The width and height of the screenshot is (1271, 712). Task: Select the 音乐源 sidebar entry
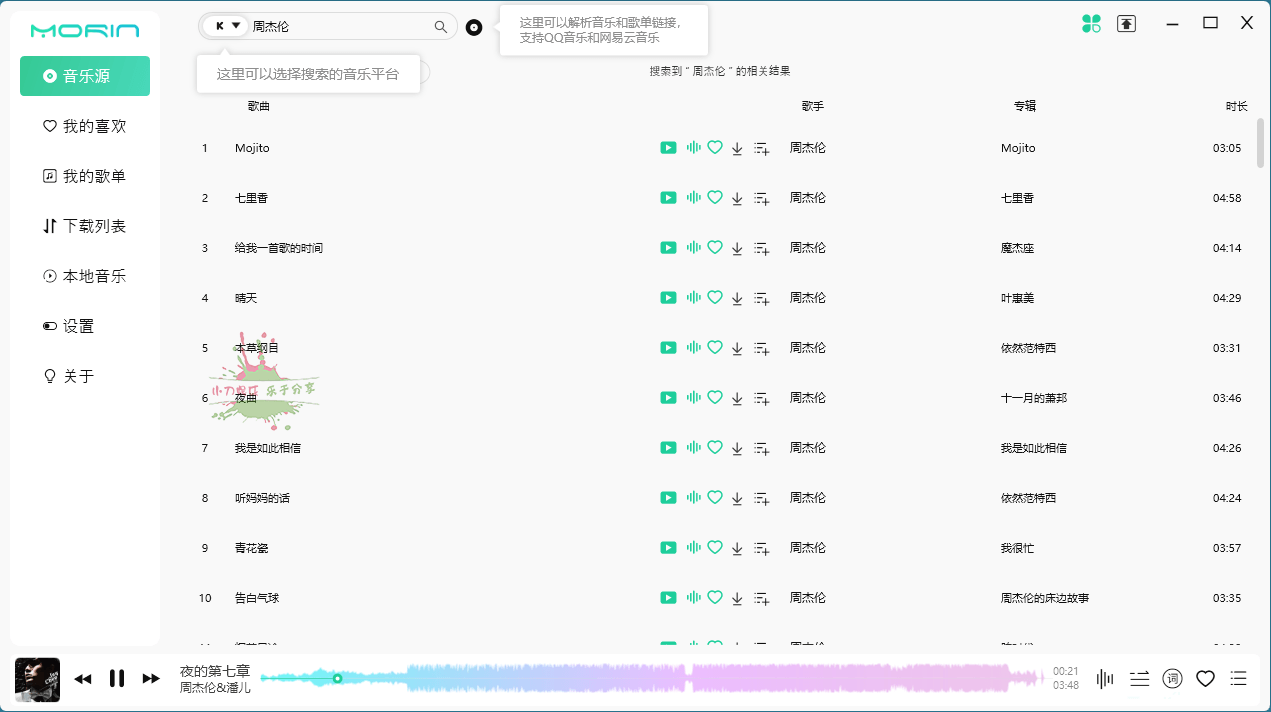(x=84, y=76)
